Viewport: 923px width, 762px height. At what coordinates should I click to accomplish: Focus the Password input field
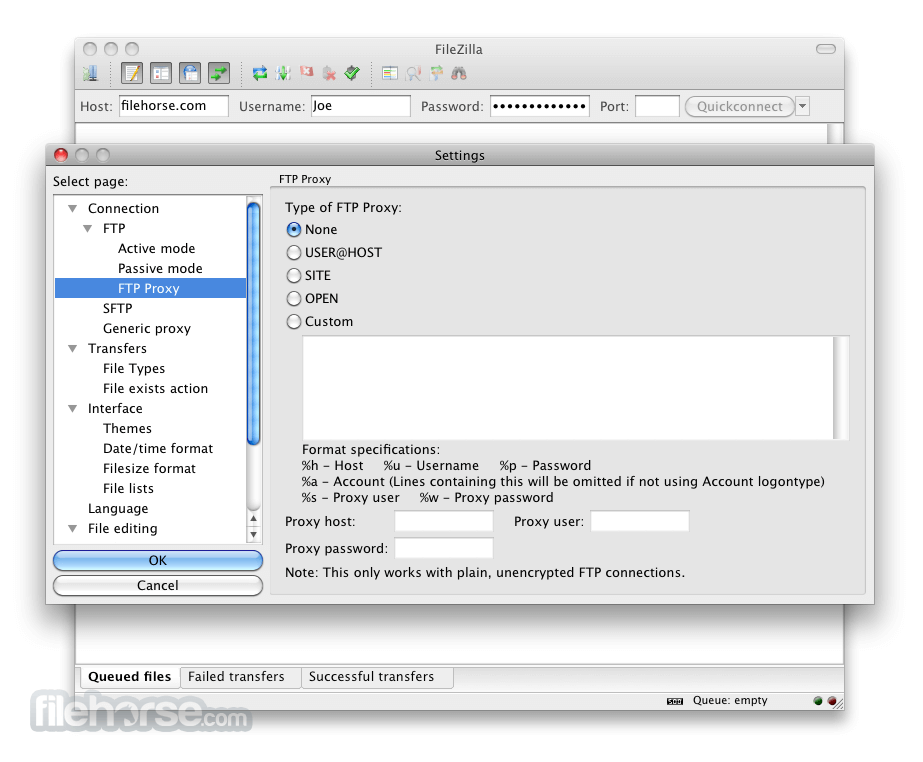point(540,106)
